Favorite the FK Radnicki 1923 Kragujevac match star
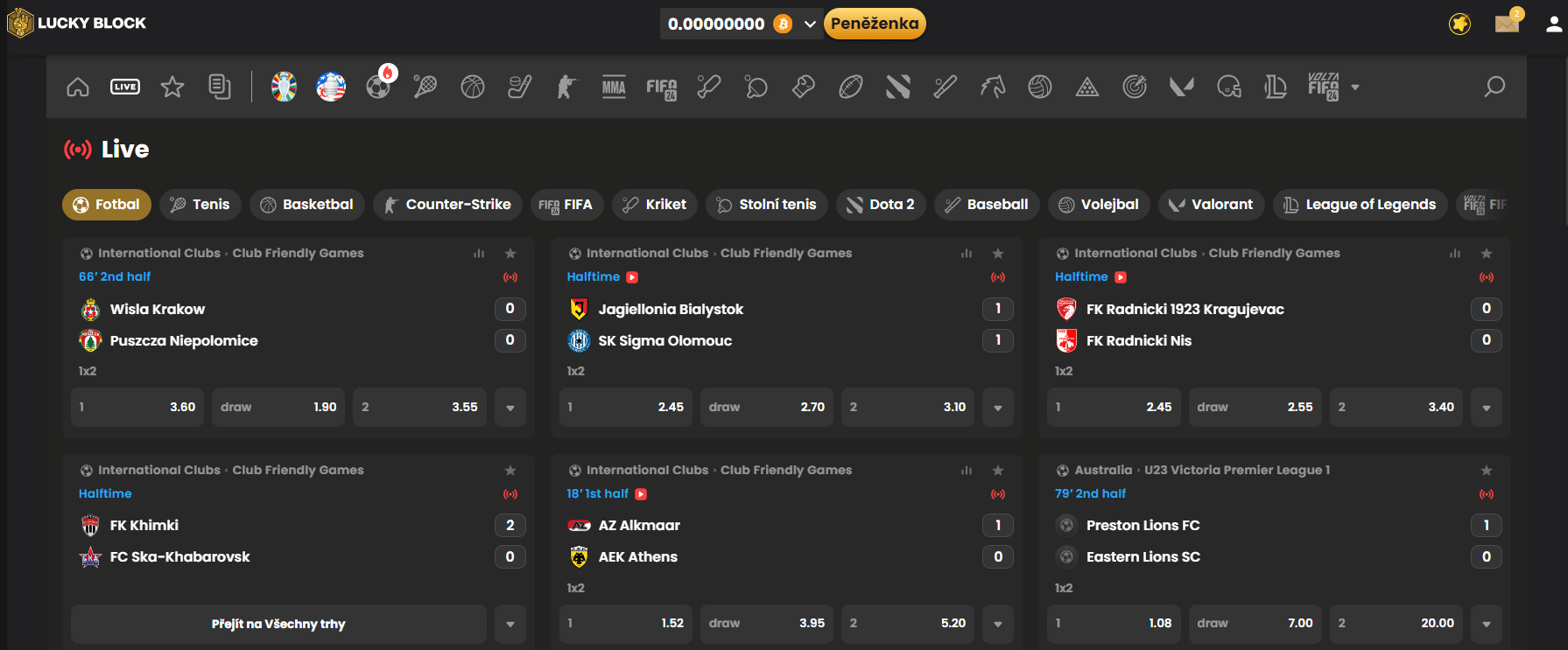The height and width of the screenshot is (650, 1568). tap(1487, 254)
